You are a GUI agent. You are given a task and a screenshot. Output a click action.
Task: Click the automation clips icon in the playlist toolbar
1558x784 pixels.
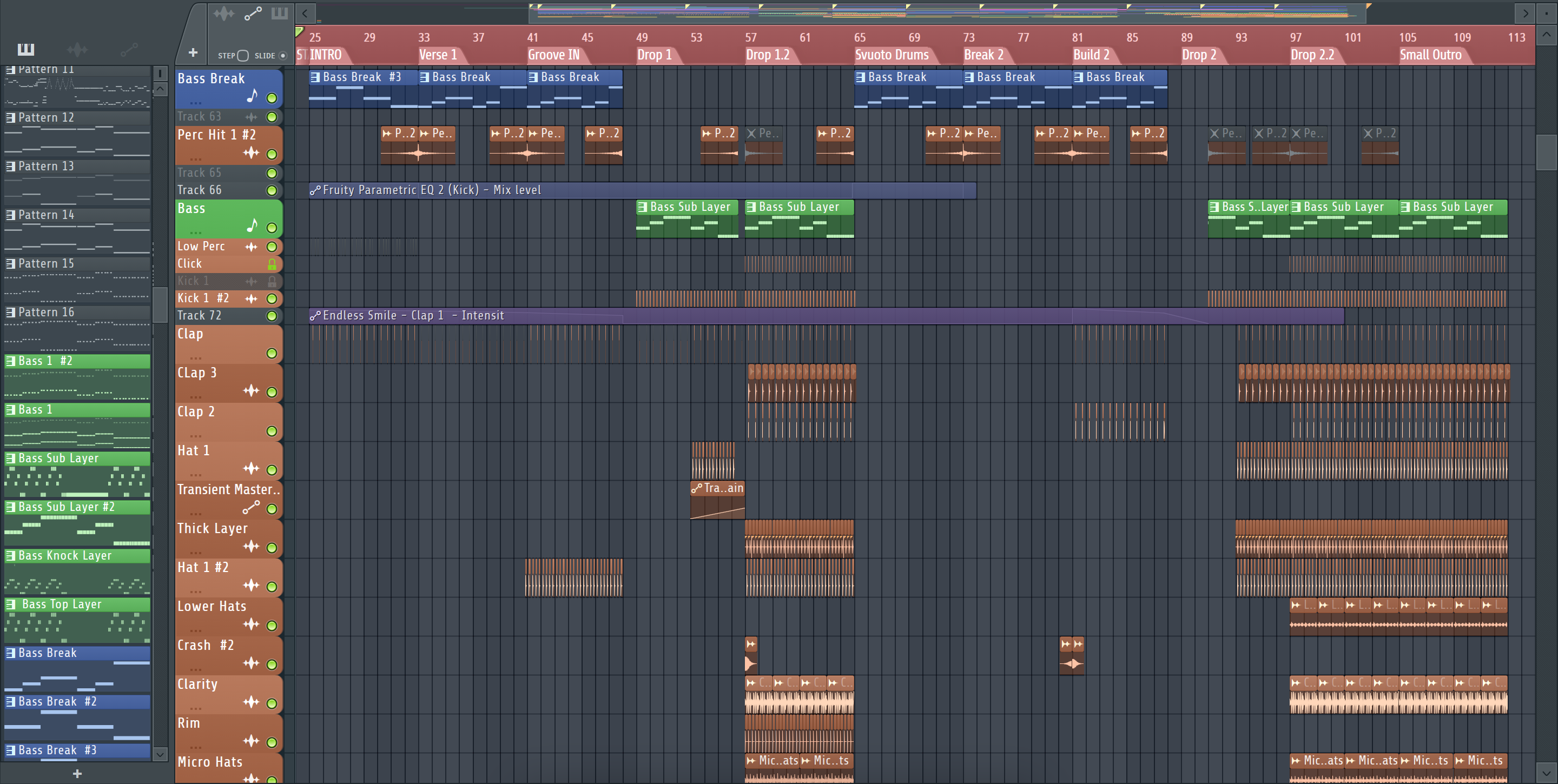tap(253, 14)
